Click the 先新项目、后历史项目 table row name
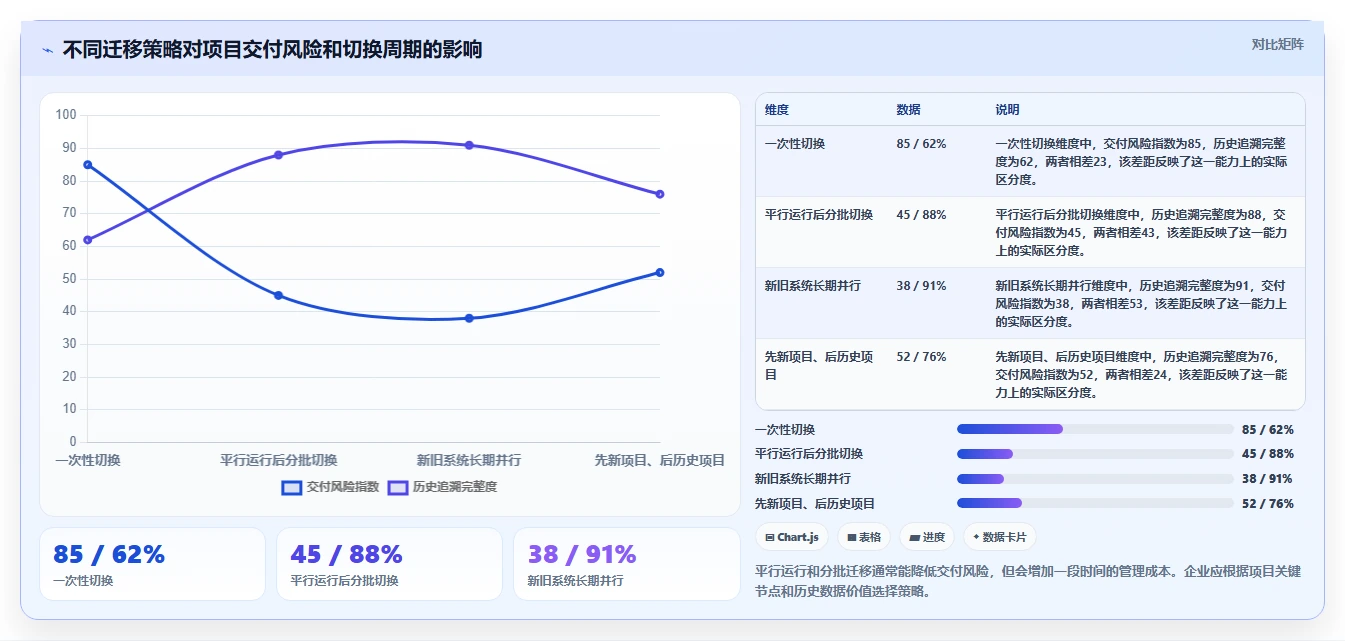Viewport: 1345px width, 641px height. (819, 366)
